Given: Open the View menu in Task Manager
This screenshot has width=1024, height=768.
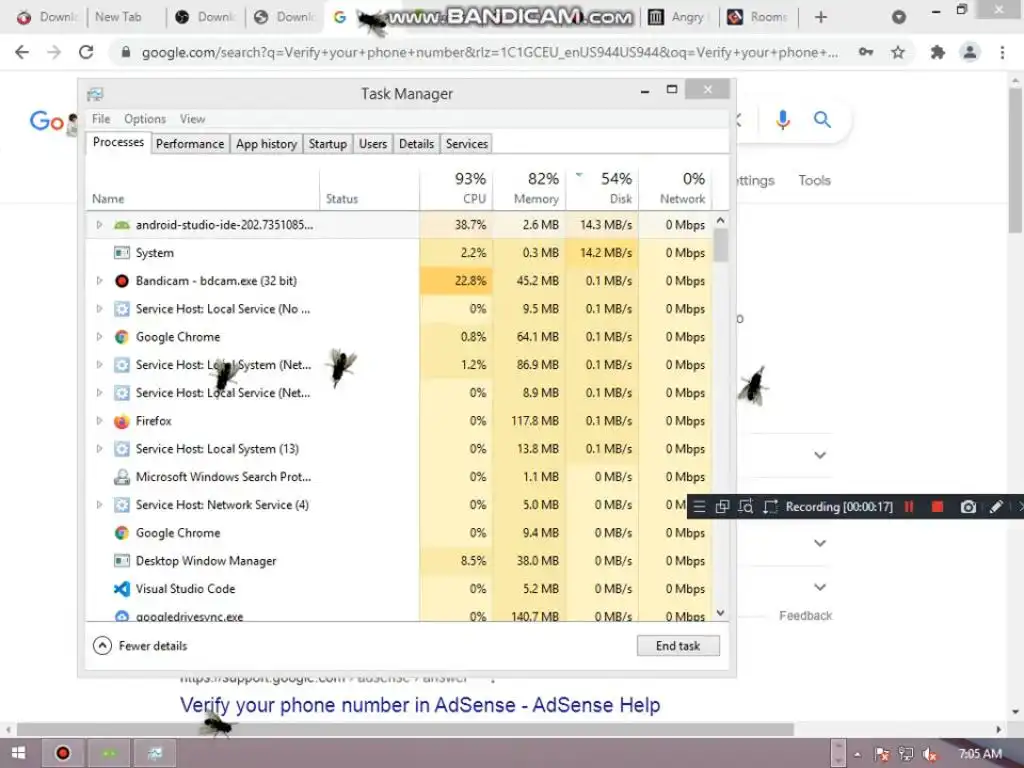Looking at the screenshot, I should [x=192, y=119].
